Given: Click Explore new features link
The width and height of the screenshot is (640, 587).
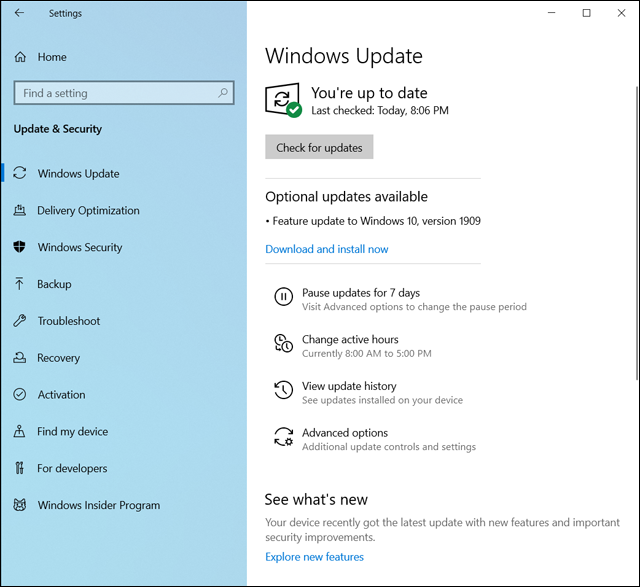Looking at the screenshot, I should pos(314,557).
